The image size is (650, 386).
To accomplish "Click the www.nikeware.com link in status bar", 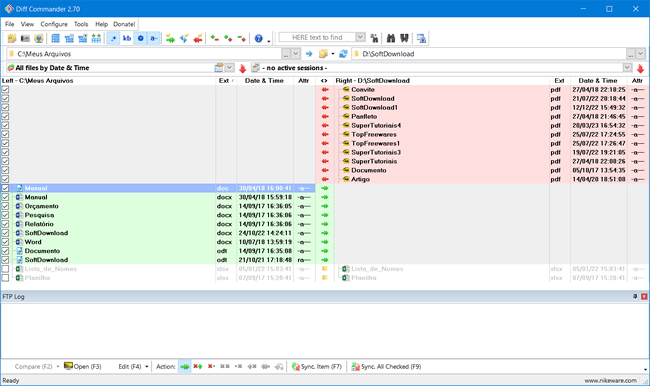I will tap(610, 381).
